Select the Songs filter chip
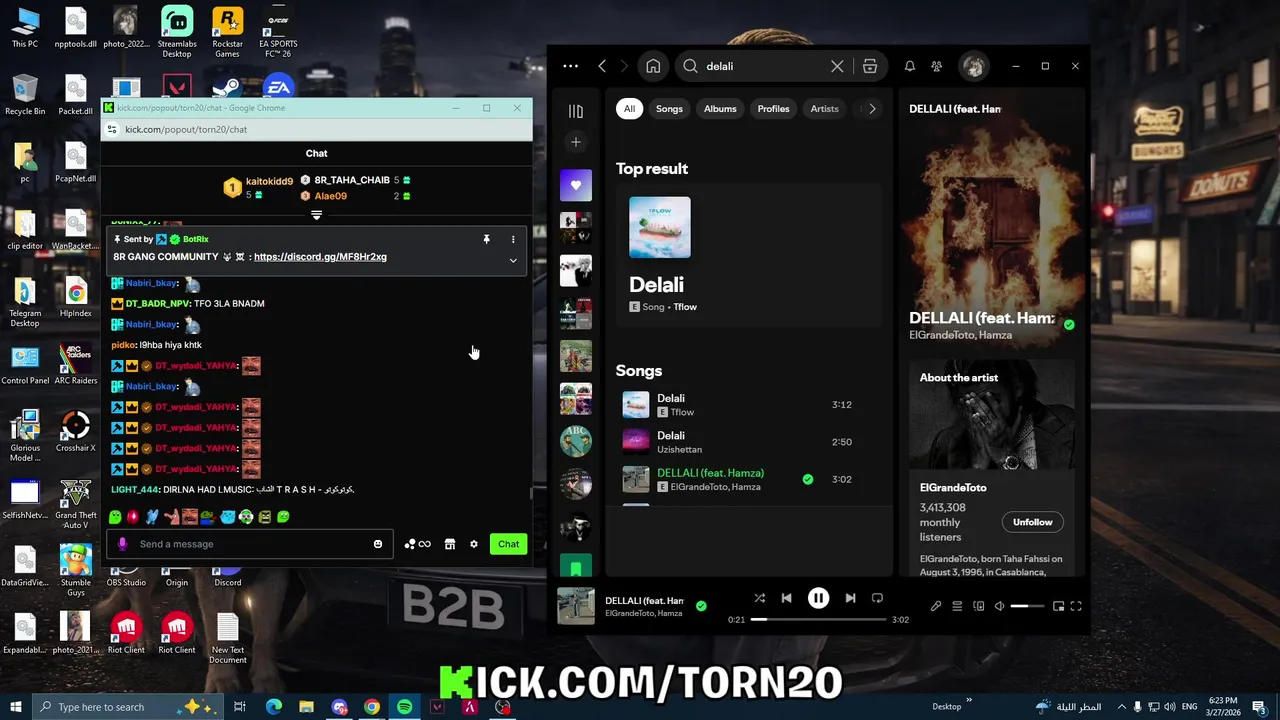Image resolution: width=1280 pixels, height=720 pixels. coord(669,109)
